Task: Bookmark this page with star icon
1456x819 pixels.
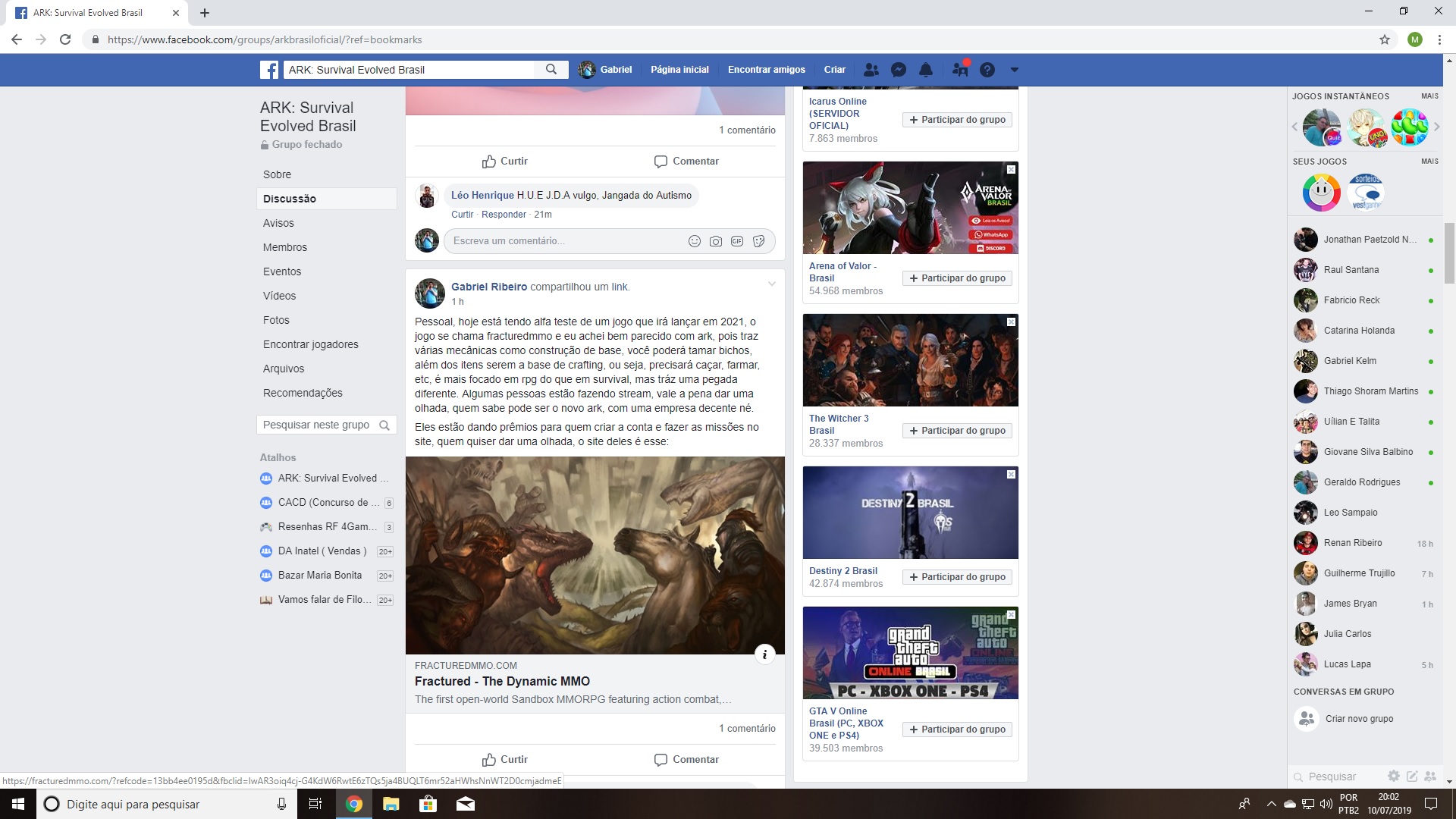Action: [x=1385, y=39]
